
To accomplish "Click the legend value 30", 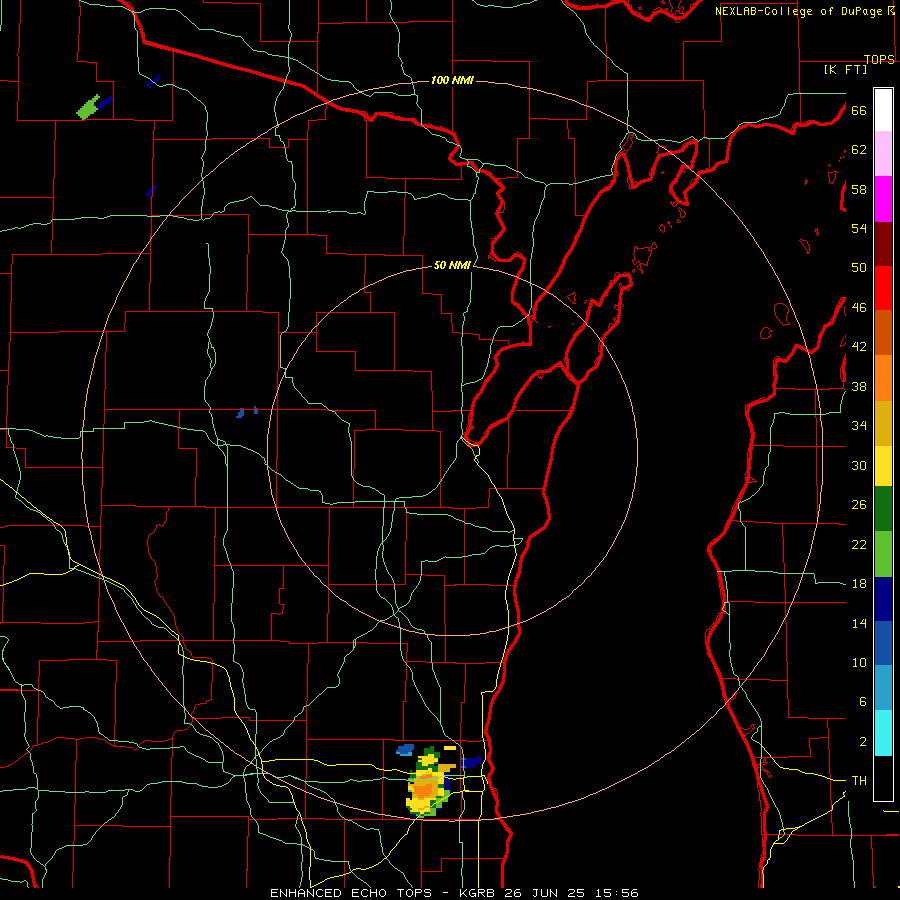I will click(x=859, y=465).
